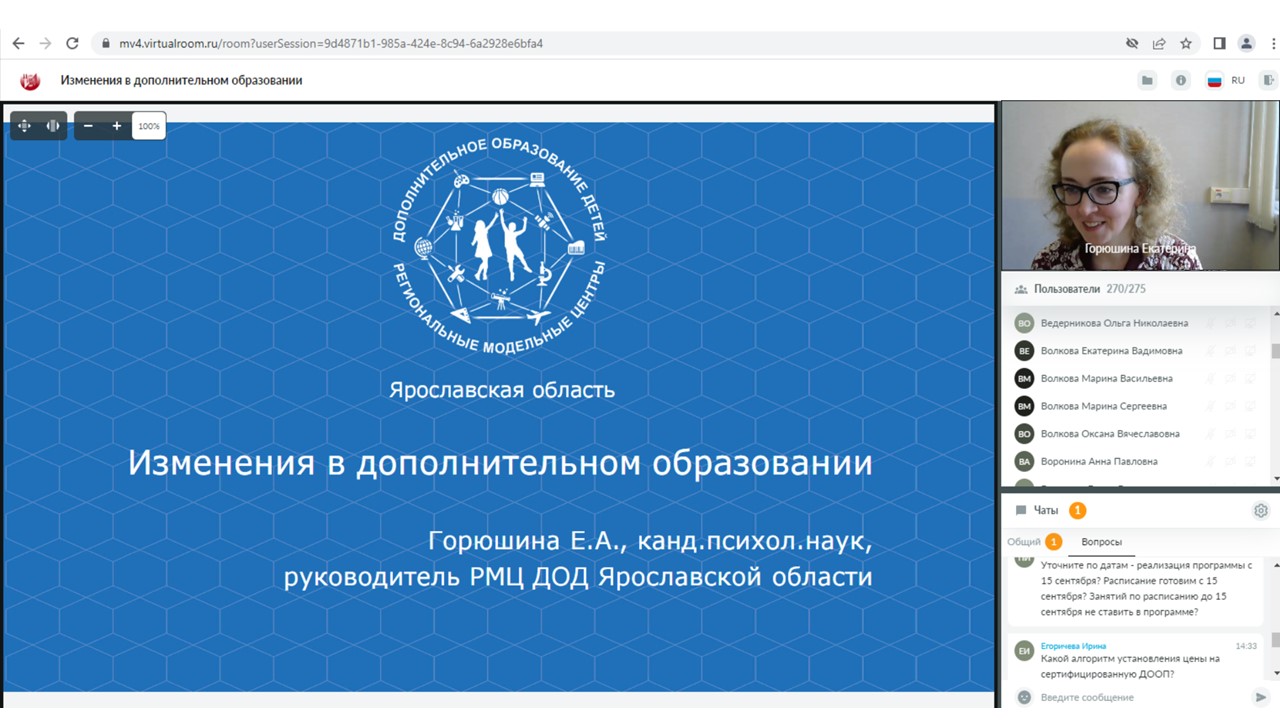Toggle the fit-to-width slide tool
This screenshot has height=720, width=1280.
pos(53,126)
